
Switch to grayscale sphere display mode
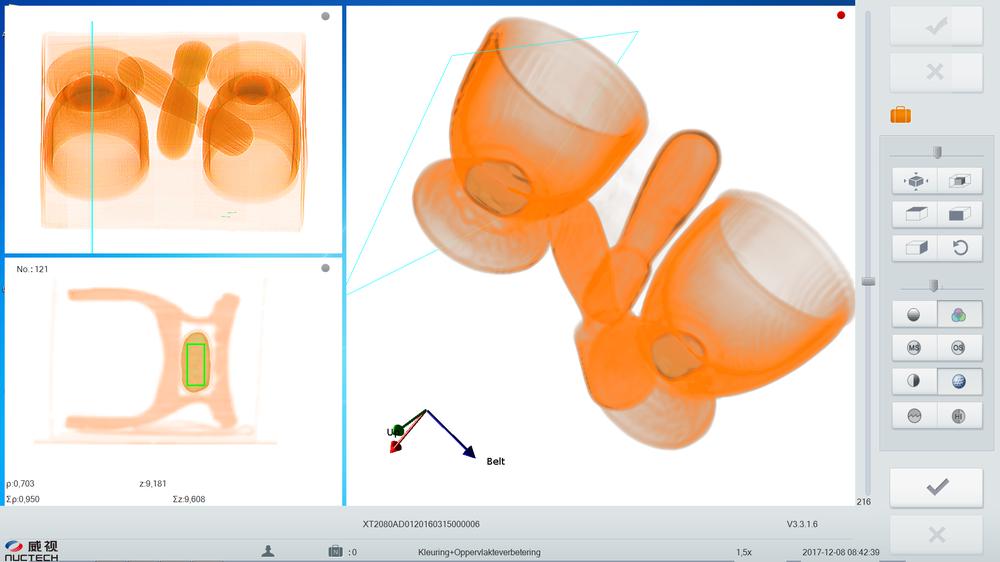coord(914,315)
